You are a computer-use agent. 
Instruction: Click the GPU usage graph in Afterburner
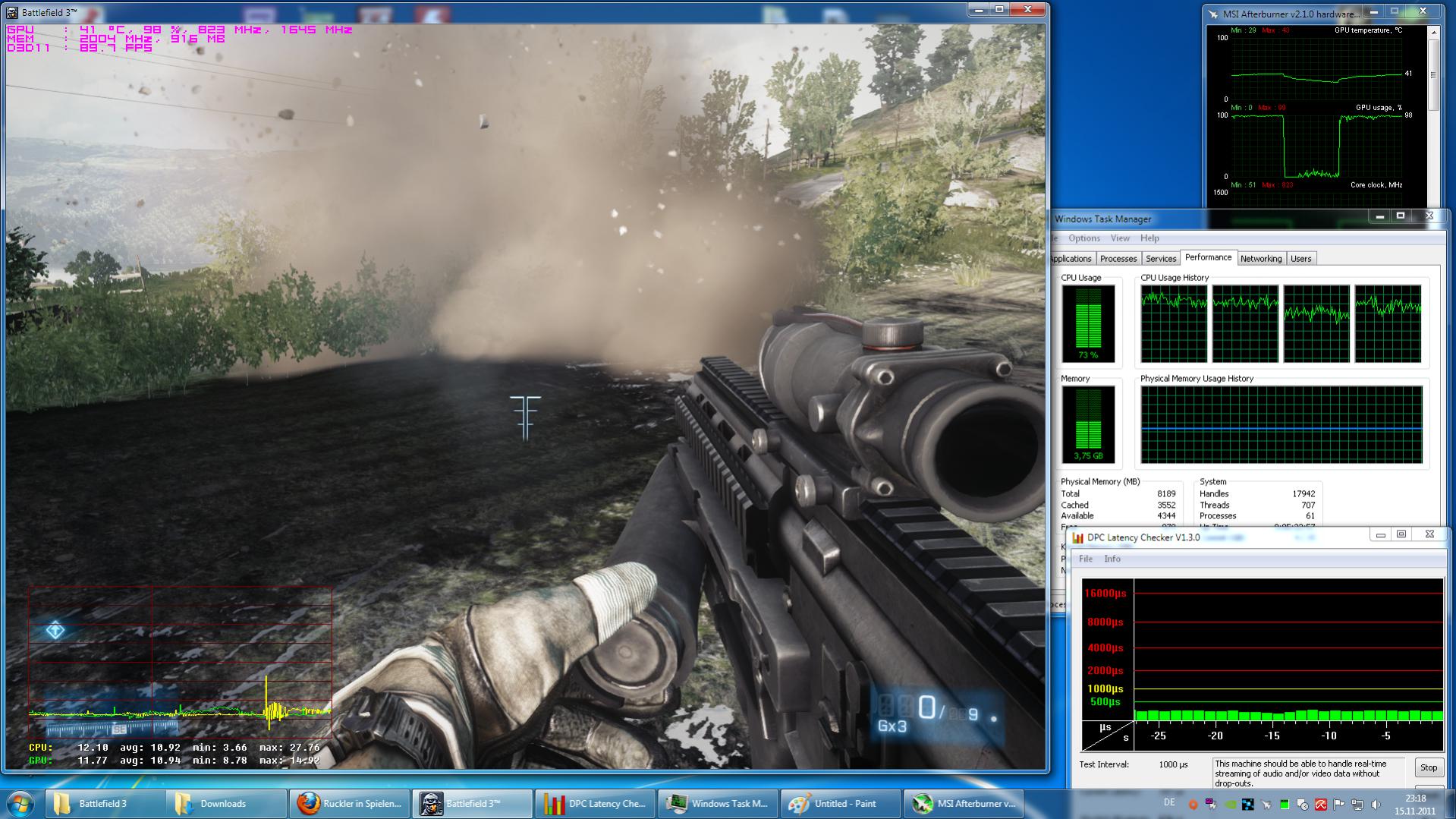click(1316, 145)
